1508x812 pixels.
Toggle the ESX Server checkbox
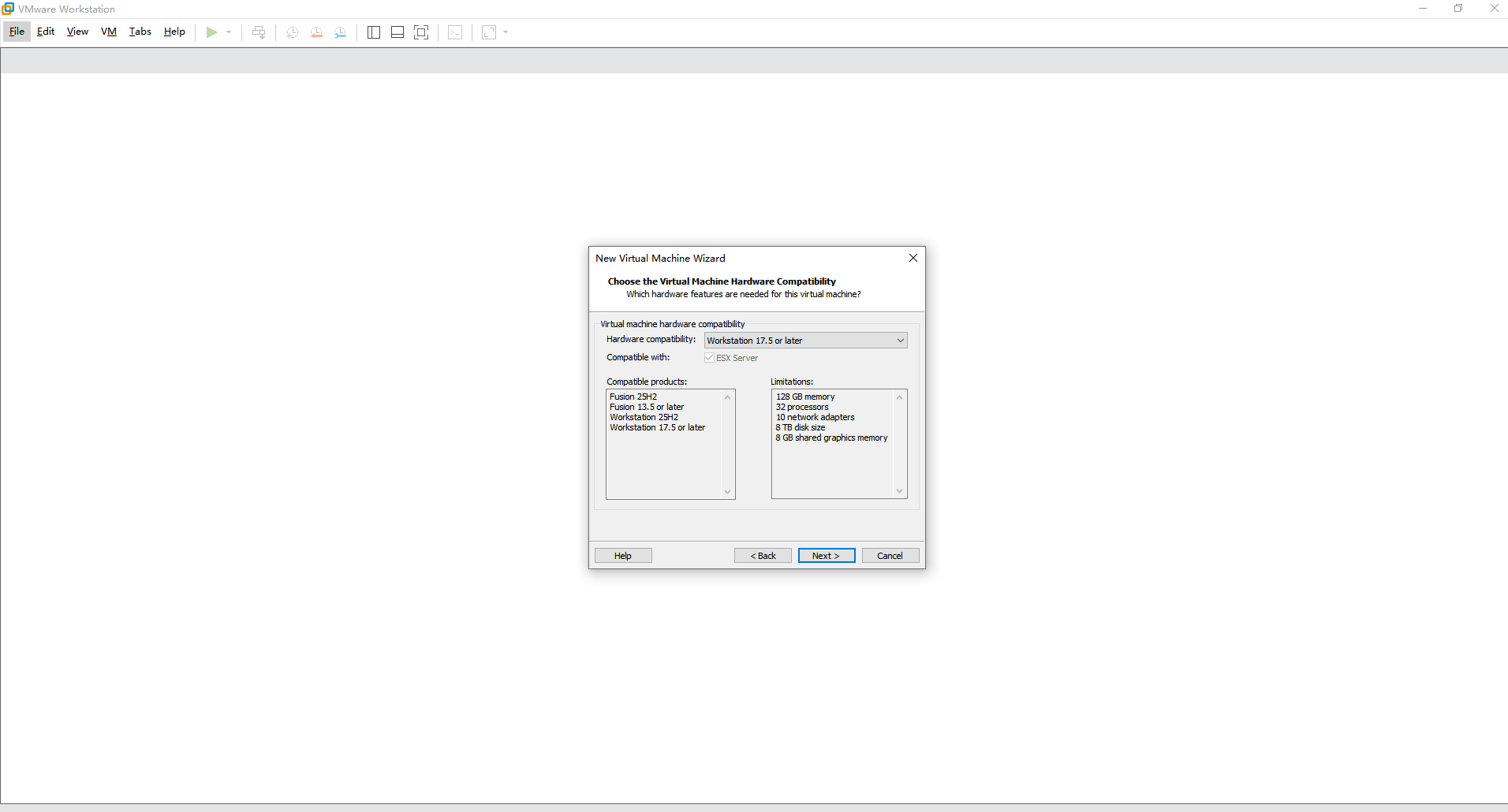click(709, 358)
